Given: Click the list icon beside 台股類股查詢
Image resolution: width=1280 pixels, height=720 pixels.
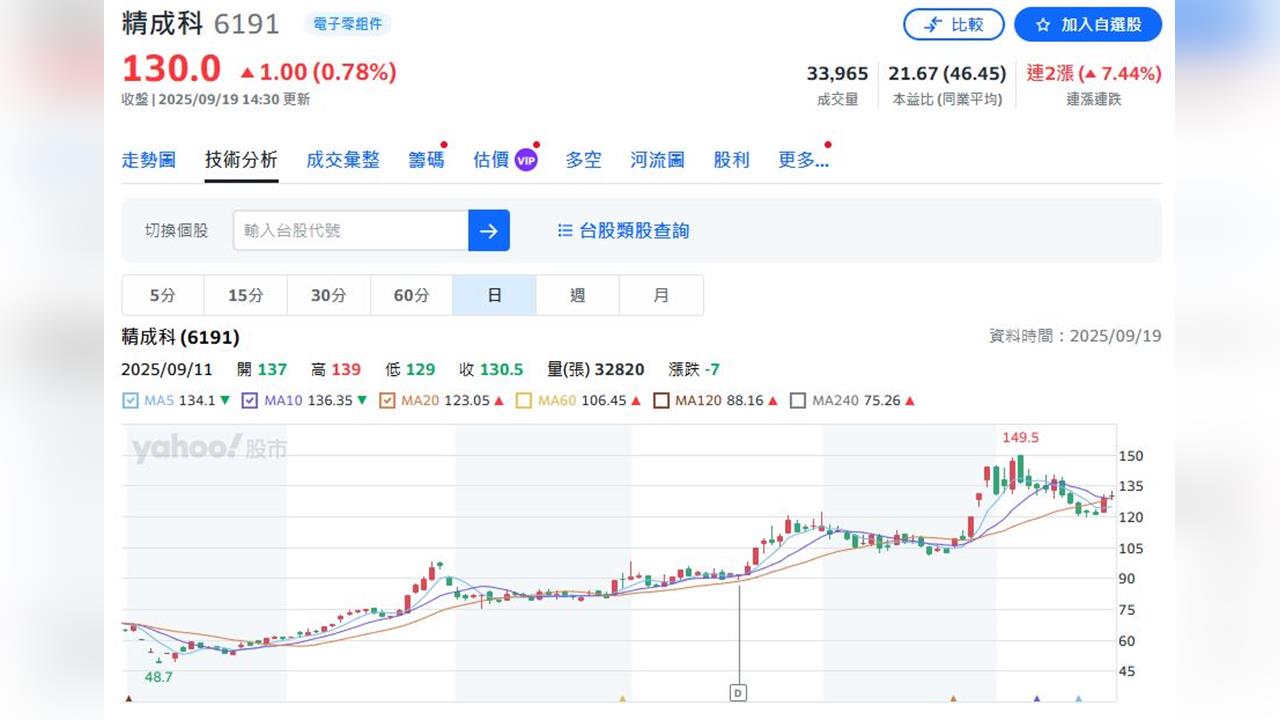Looking at the screenshot, I should coord(565,231).
